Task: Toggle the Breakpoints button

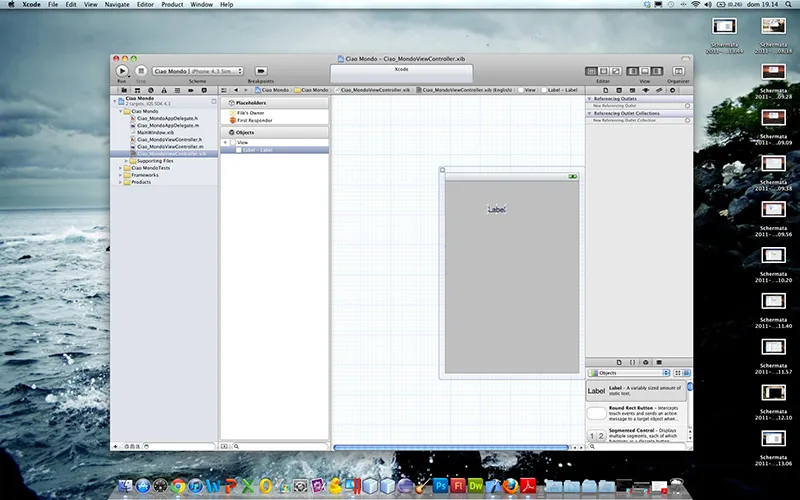Action: click(261, 71)
